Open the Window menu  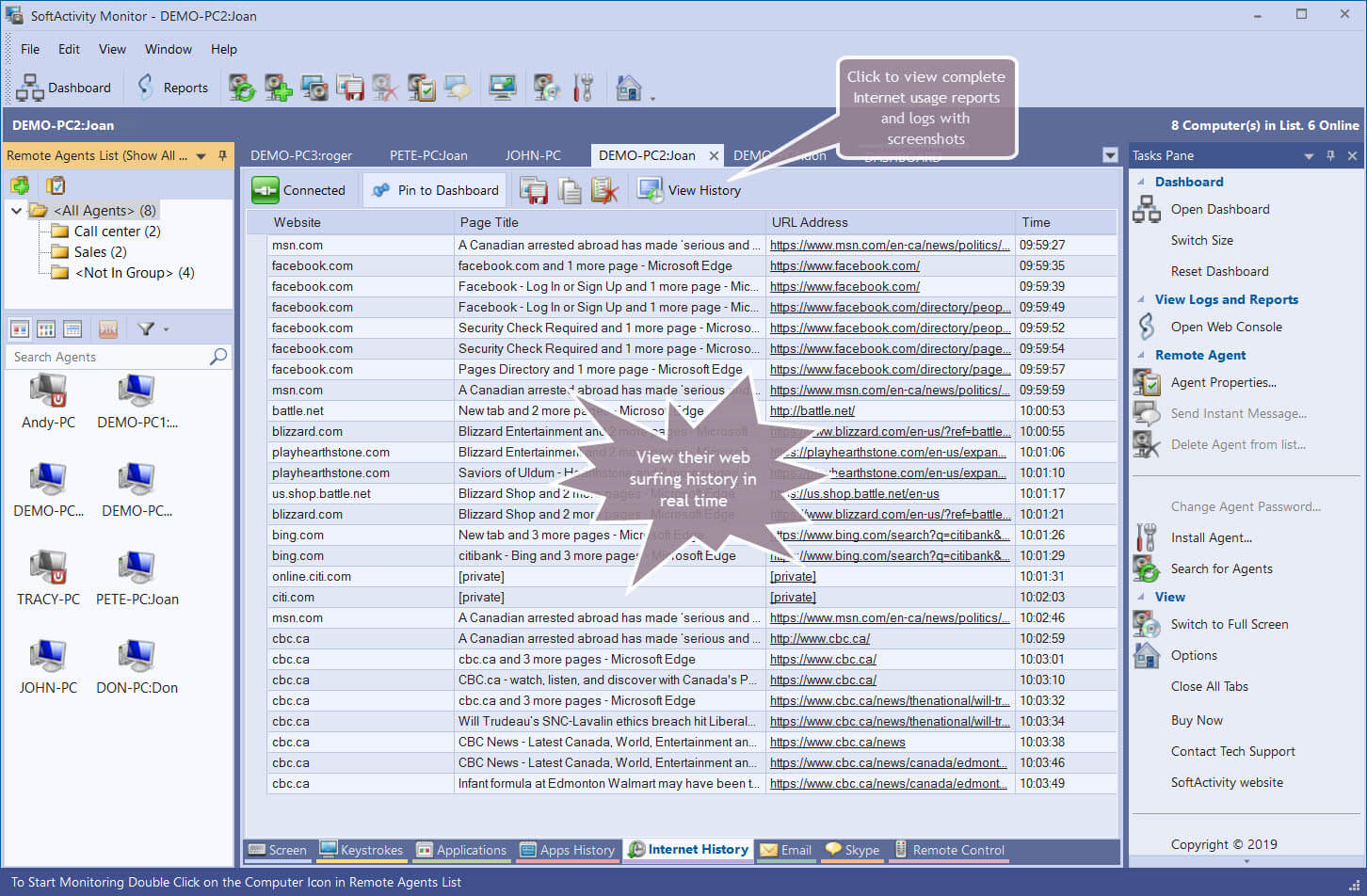click(168, 49)
